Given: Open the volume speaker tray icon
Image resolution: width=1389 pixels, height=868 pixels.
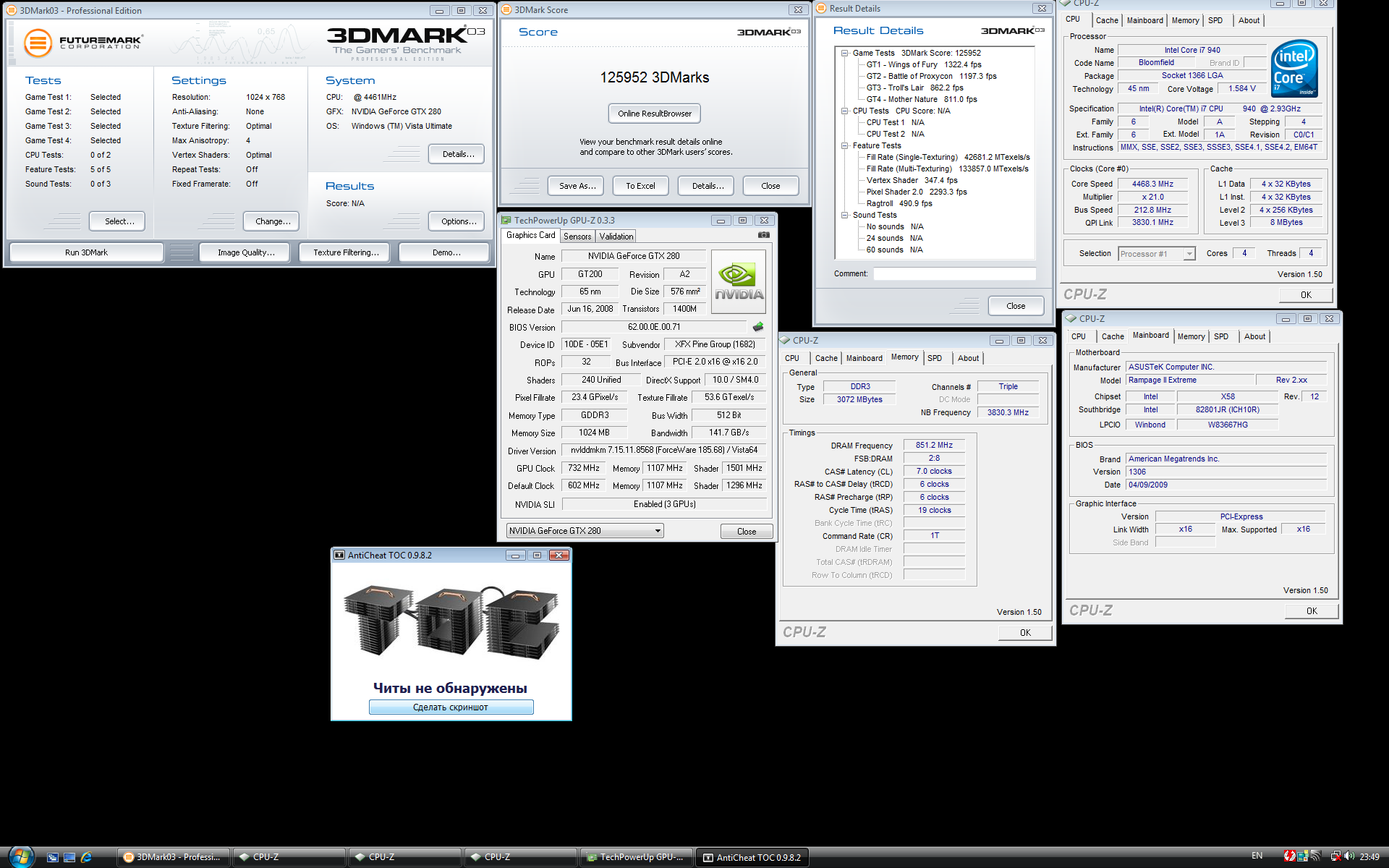Looking at the screenshot, I should point(1349,856).
